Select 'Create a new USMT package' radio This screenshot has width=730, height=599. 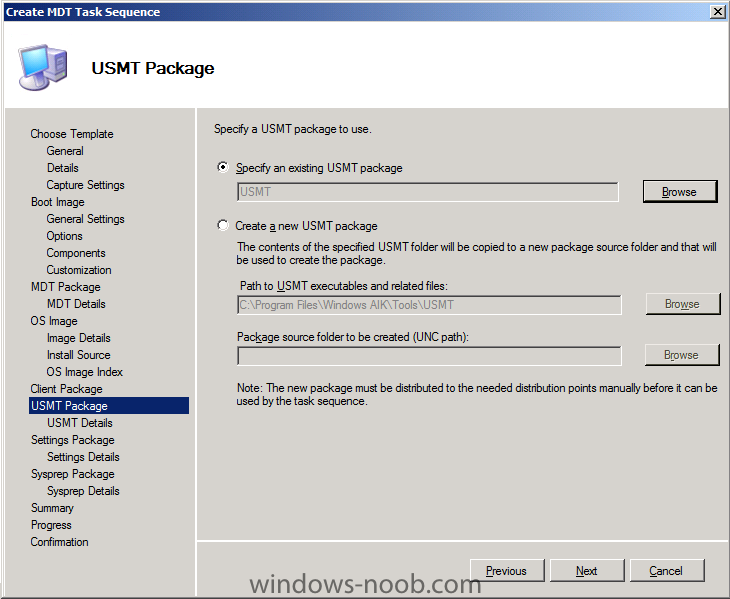click(x=223, y=226)
